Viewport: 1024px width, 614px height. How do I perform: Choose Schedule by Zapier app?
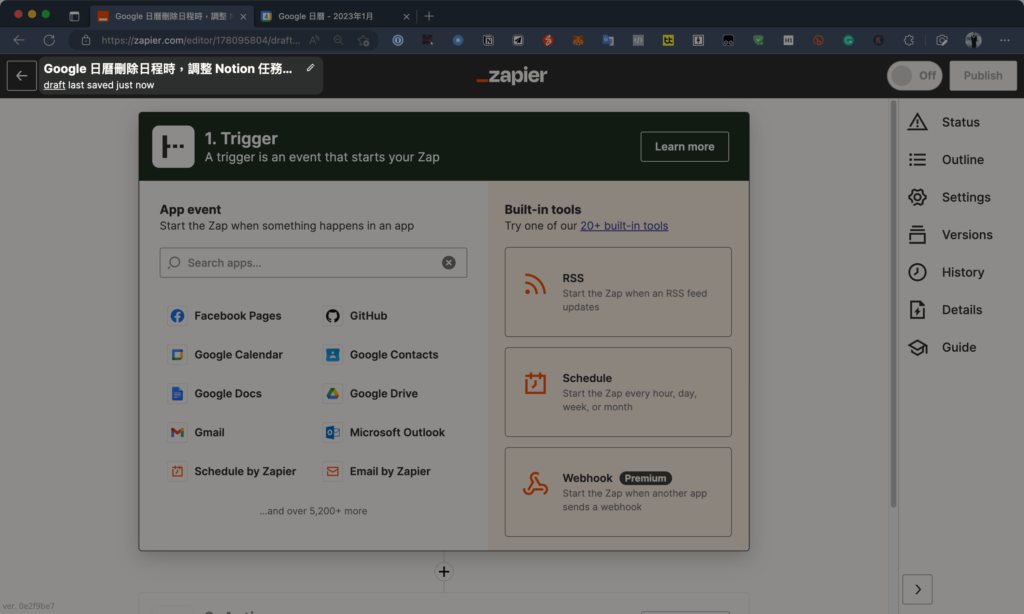pyautogui.click(x=232, y=471)
